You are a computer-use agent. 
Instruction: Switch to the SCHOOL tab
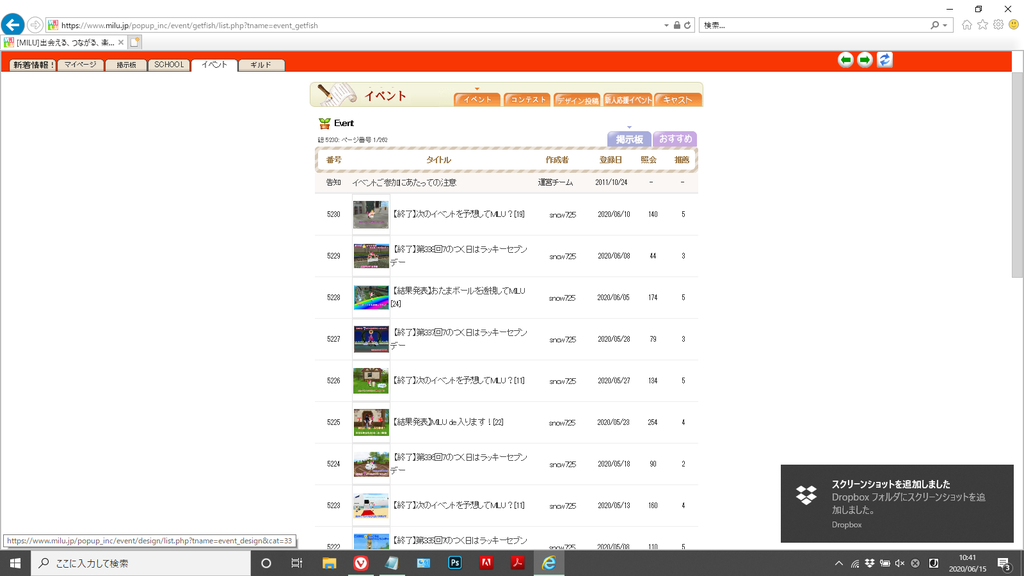tap(168, 65)
